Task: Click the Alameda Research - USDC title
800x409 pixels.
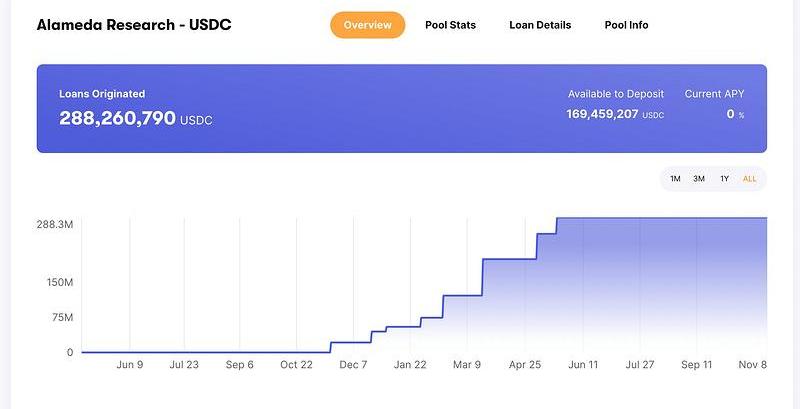Action: (x=134, y=24)
